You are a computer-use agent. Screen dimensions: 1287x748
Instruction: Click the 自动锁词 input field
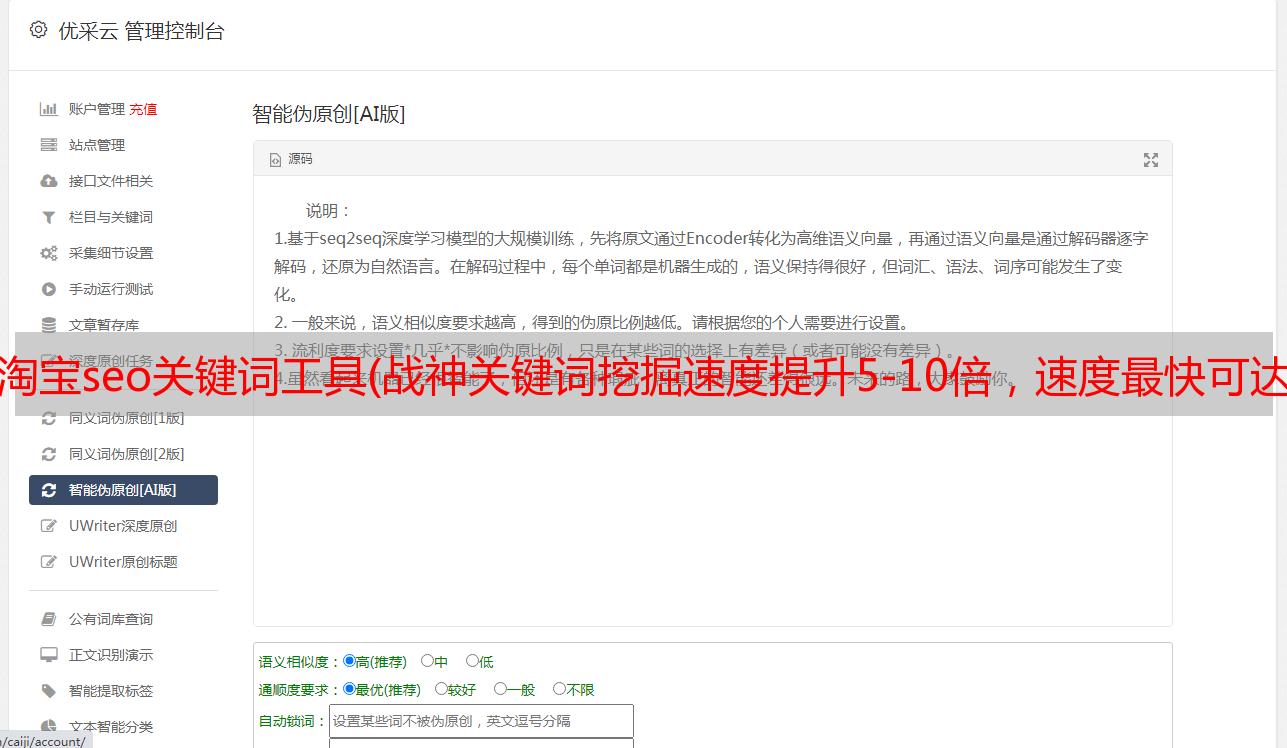481,721
